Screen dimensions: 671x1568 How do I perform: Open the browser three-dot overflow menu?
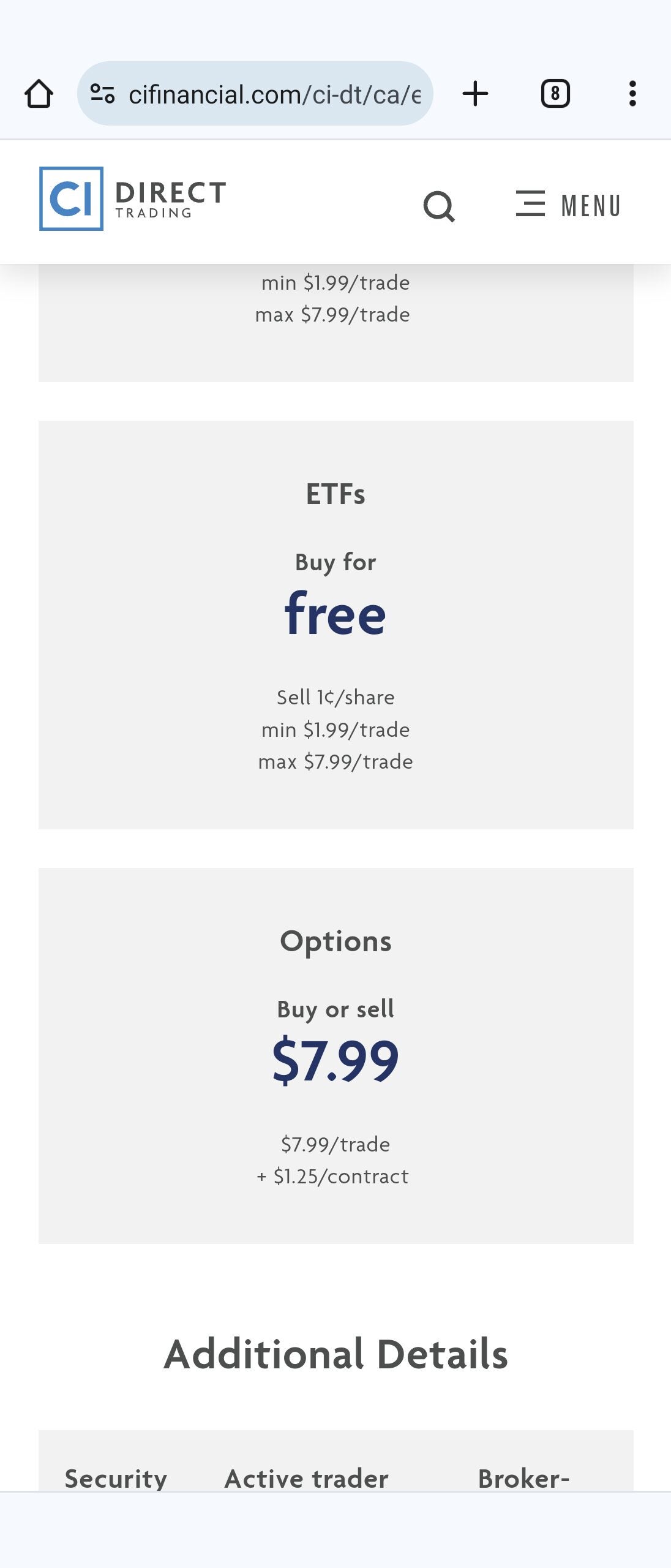(632, 93)
